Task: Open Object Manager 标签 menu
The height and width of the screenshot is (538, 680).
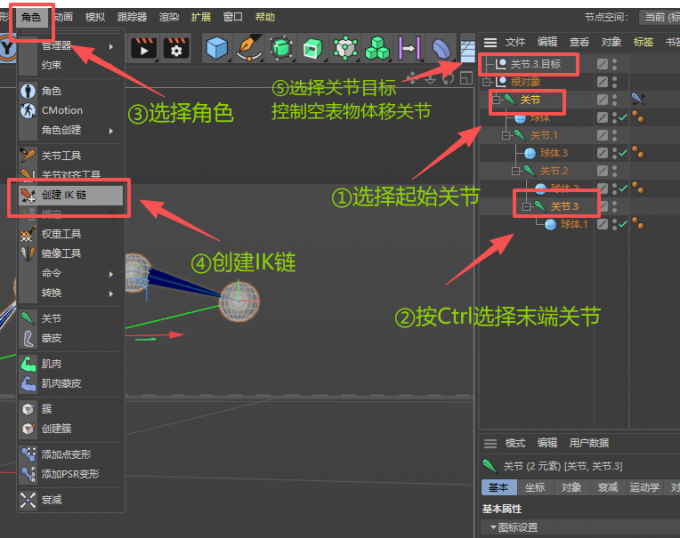Action: (643, 42)
